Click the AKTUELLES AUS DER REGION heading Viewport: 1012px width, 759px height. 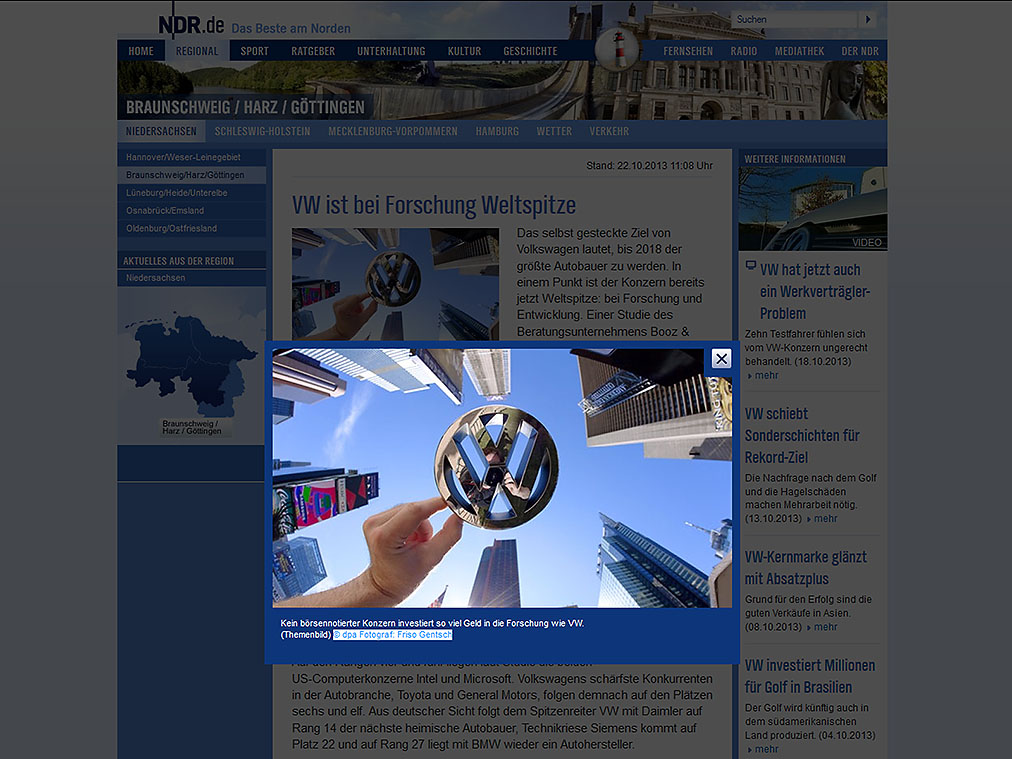179,261
